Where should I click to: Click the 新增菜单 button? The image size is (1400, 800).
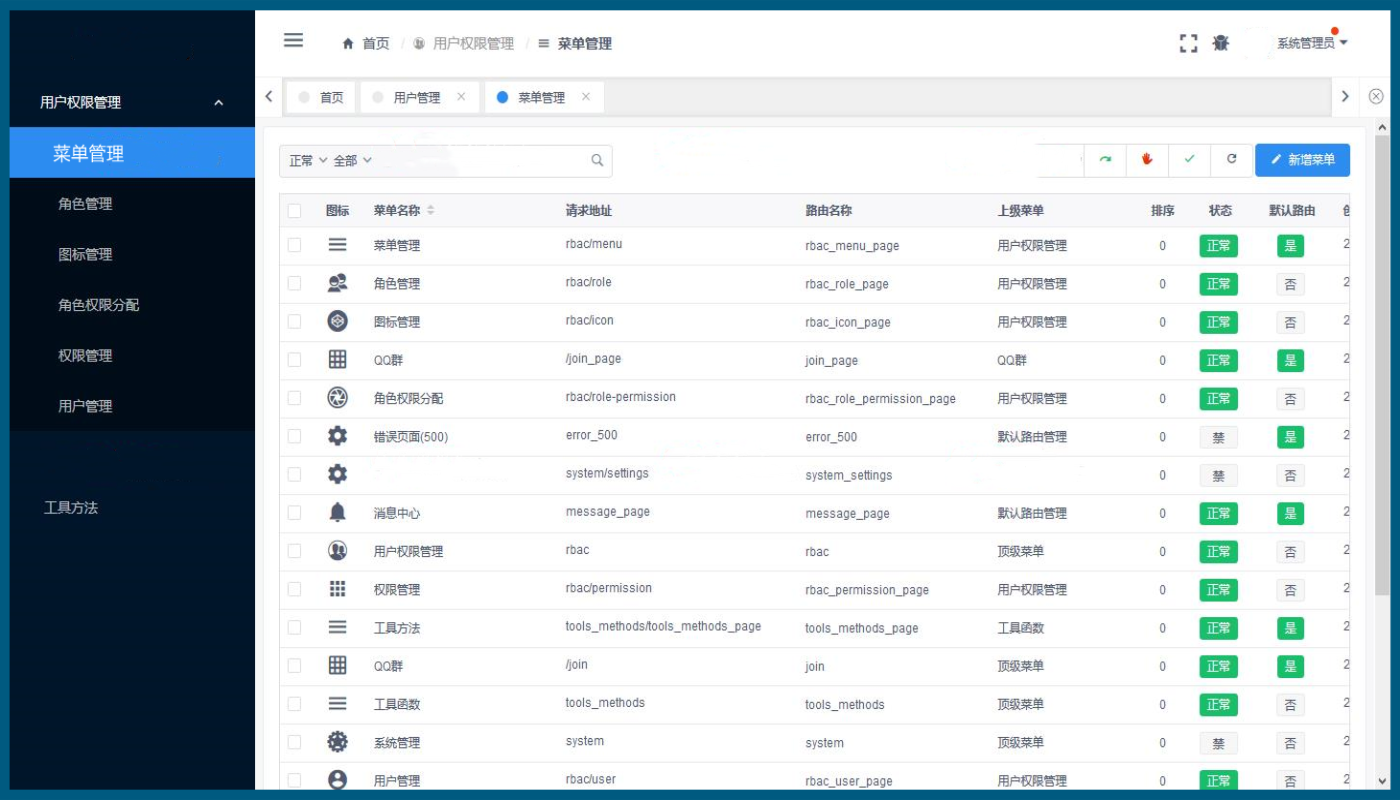1302,160
